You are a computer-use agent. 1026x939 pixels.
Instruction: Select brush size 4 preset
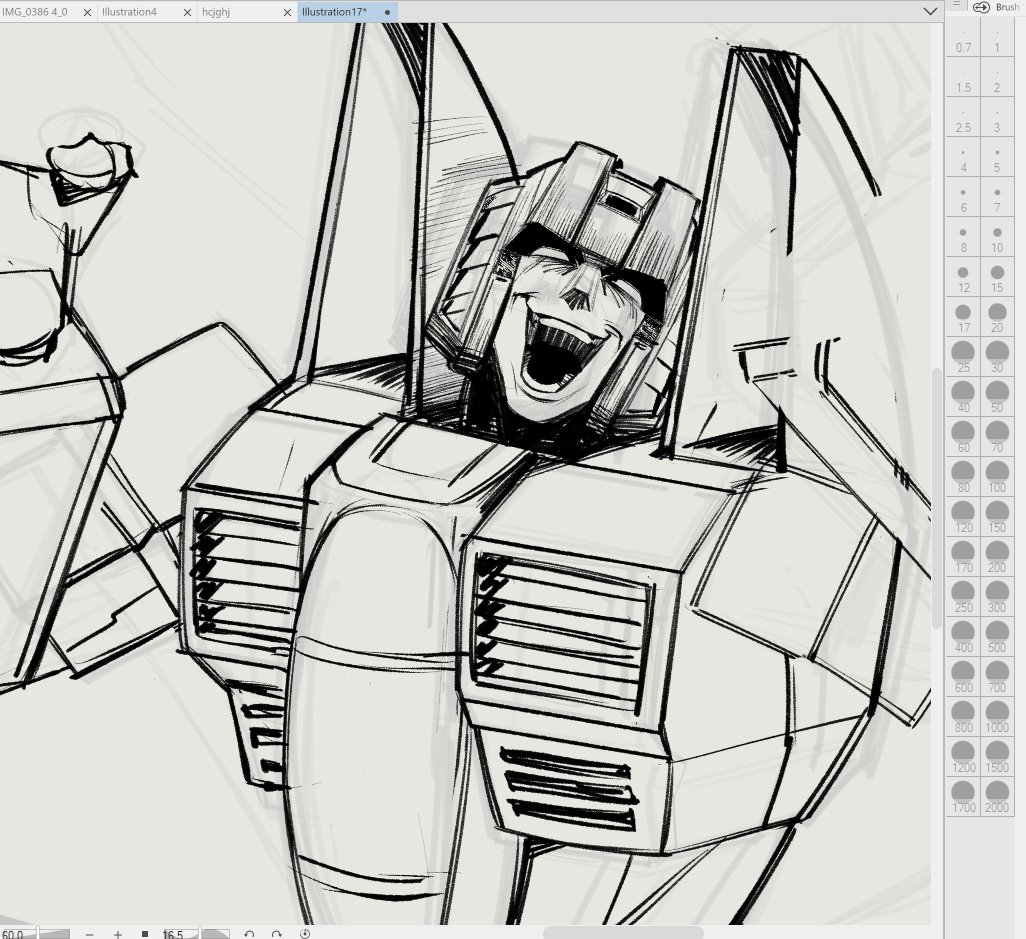(x=963, y=158)
